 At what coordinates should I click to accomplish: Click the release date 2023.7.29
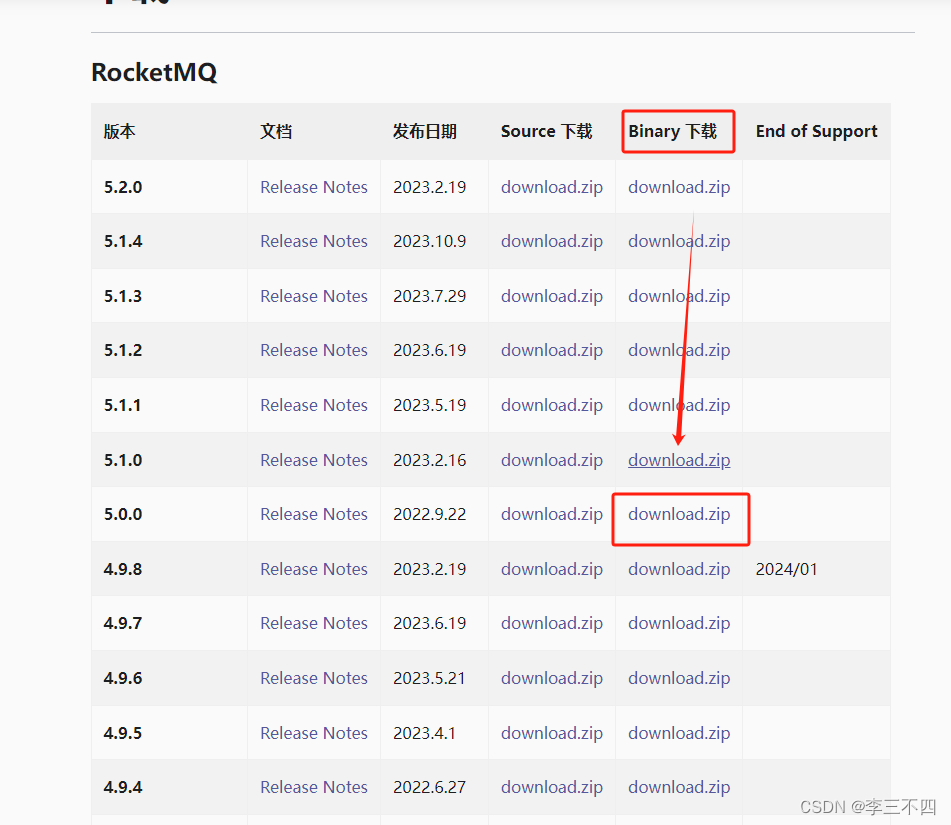tap(429, 296)
